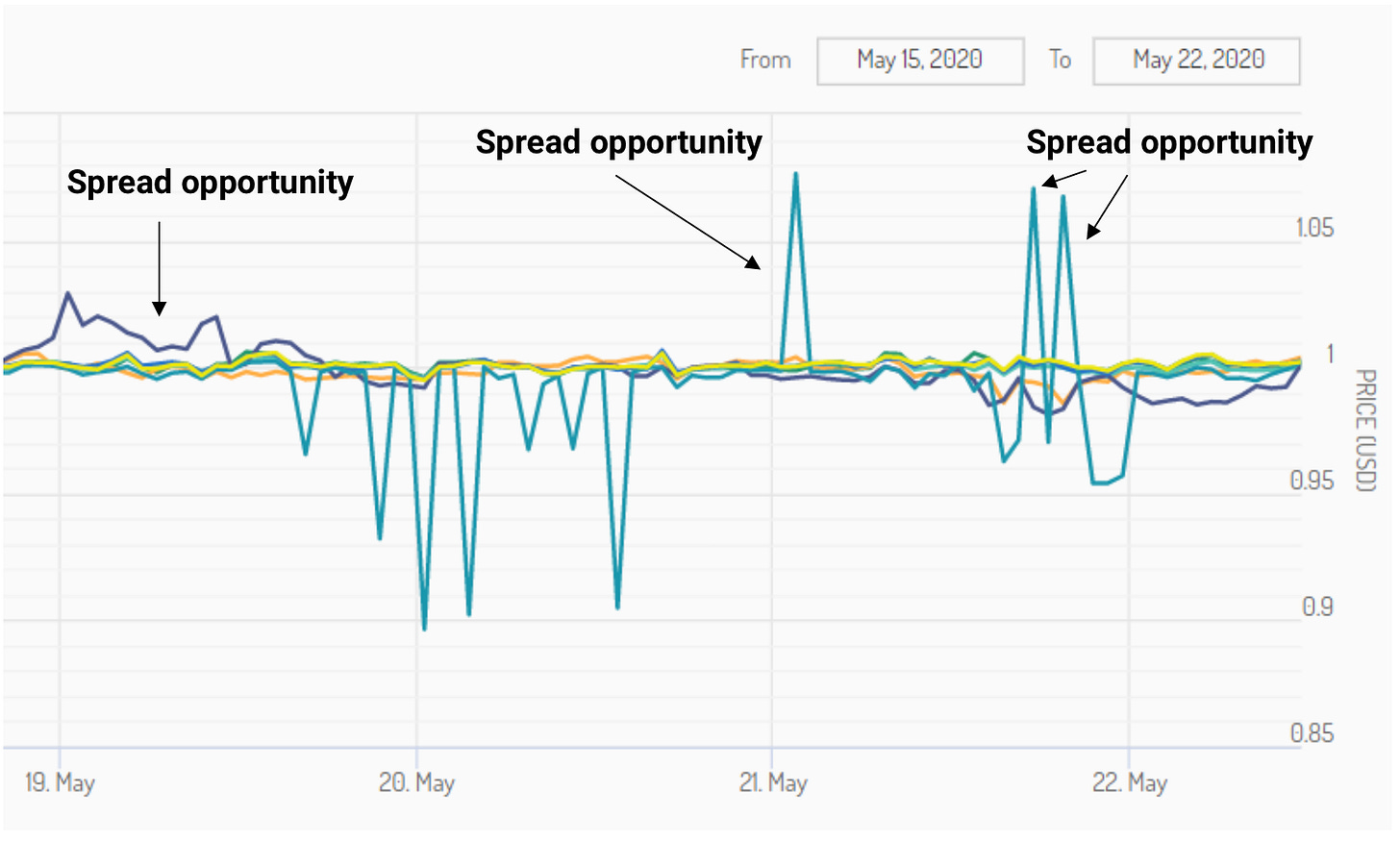Select the 22. May x-axis label
Screen dimensions: 1400x842
[1130, 782]
